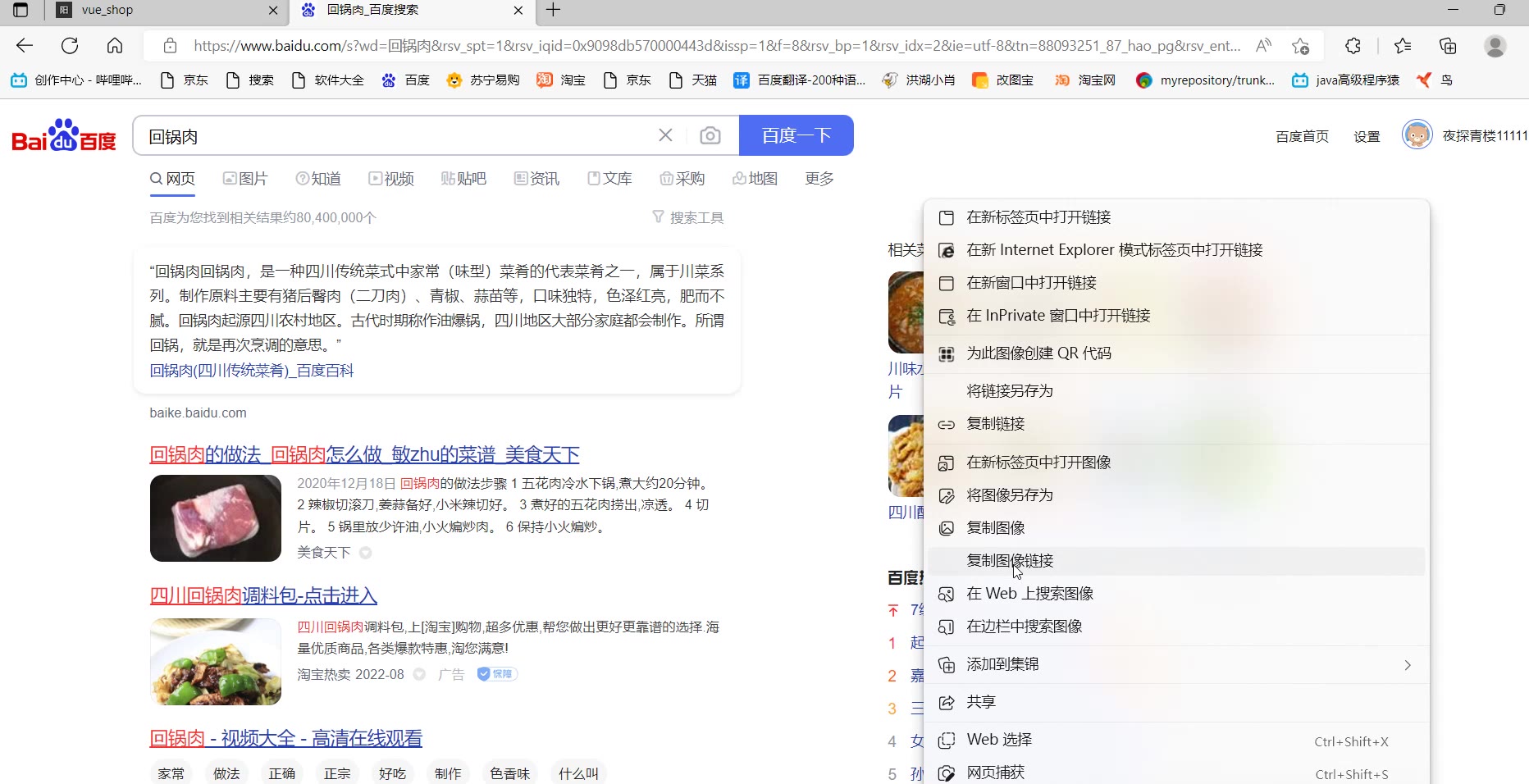Open the Favorites list icon

(1403, 46)
